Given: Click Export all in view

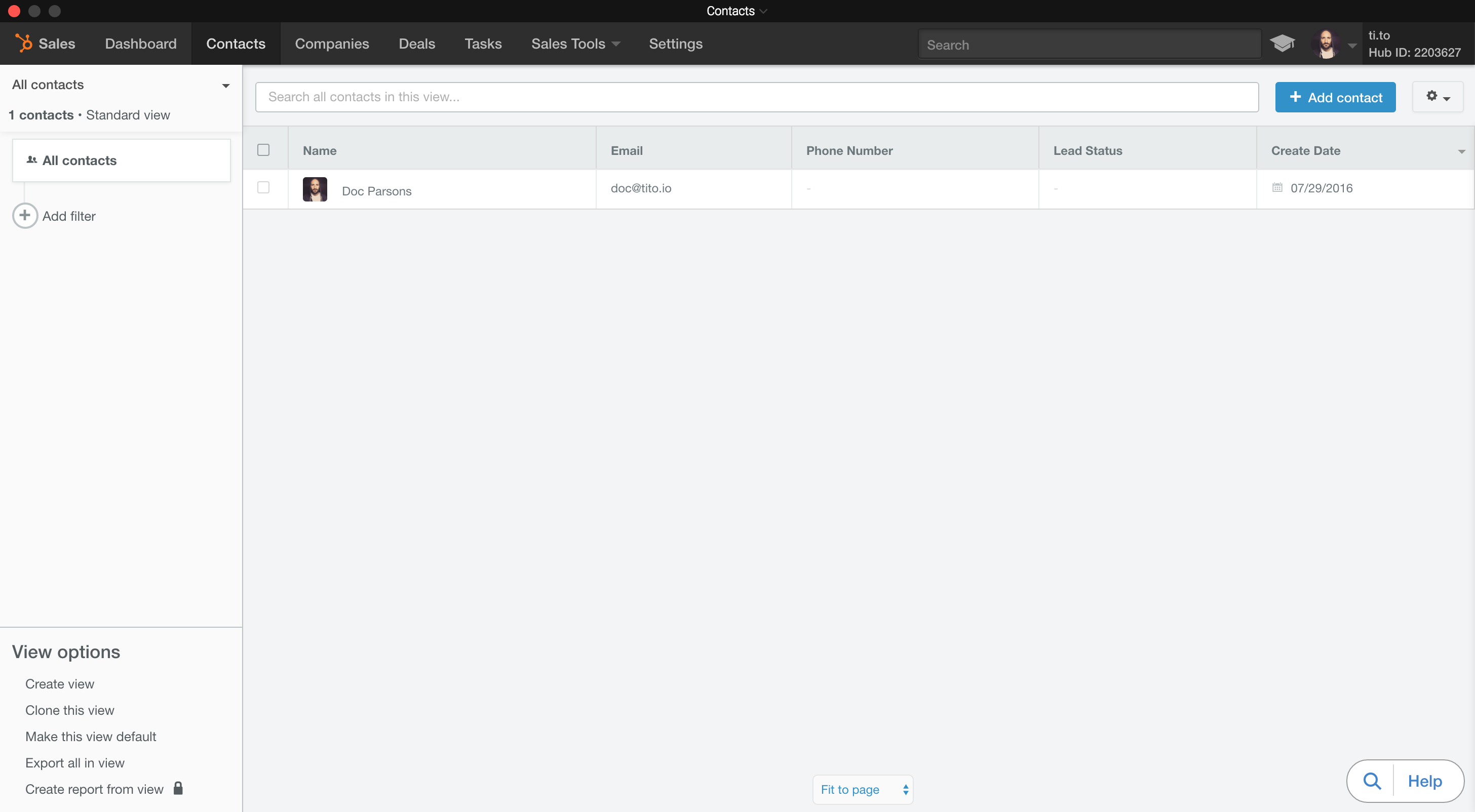Looking at the screenshot, I should (74, 763).
